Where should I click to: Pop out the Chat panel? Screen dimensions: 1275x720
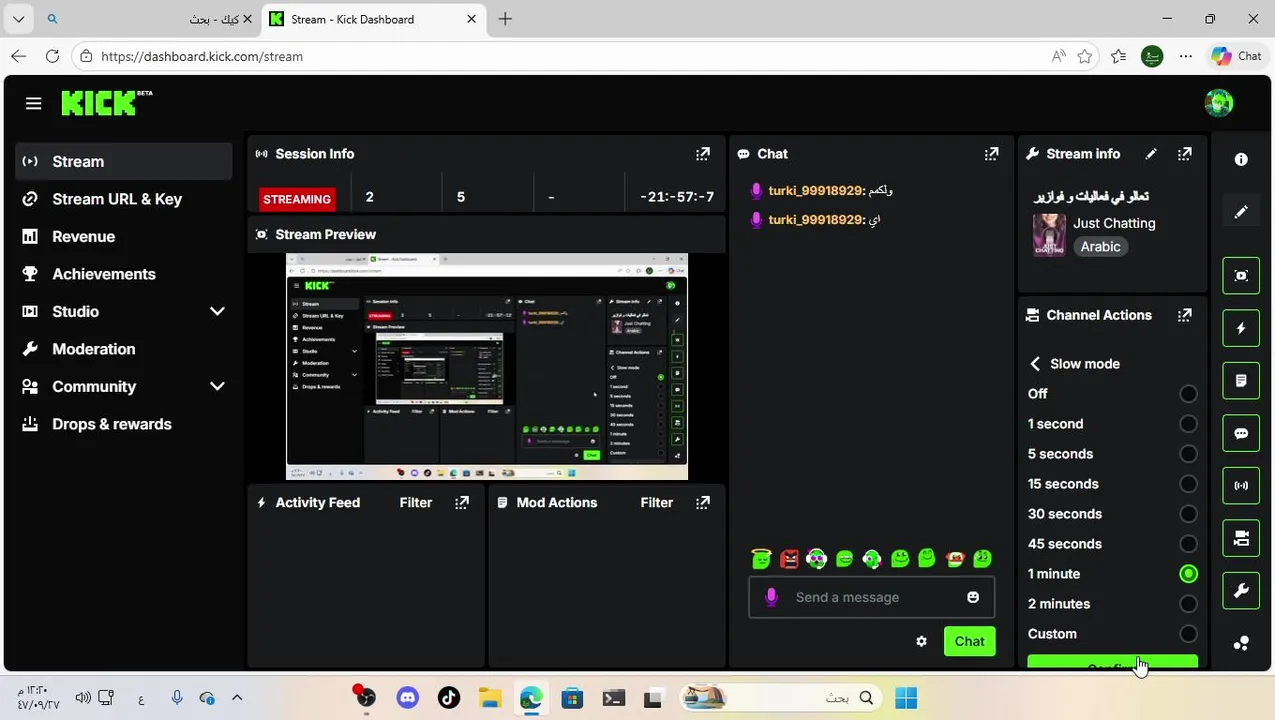coord(991,154)
